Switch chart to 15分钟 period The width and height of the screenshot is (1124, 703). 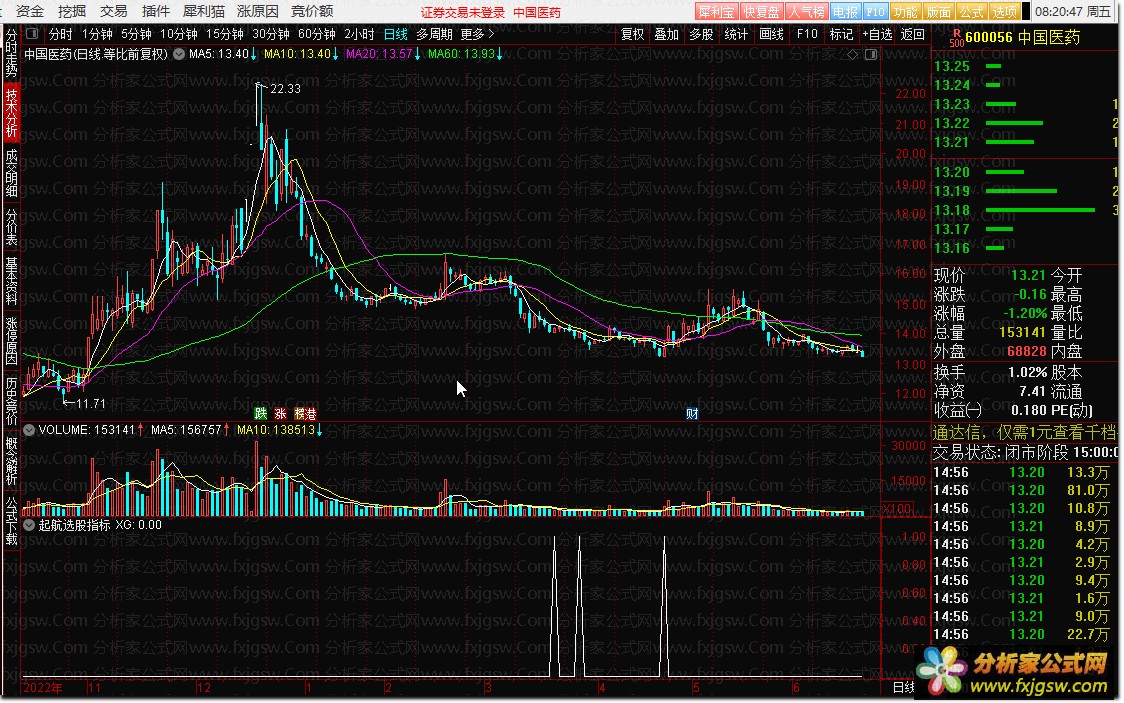click(224, 34)
